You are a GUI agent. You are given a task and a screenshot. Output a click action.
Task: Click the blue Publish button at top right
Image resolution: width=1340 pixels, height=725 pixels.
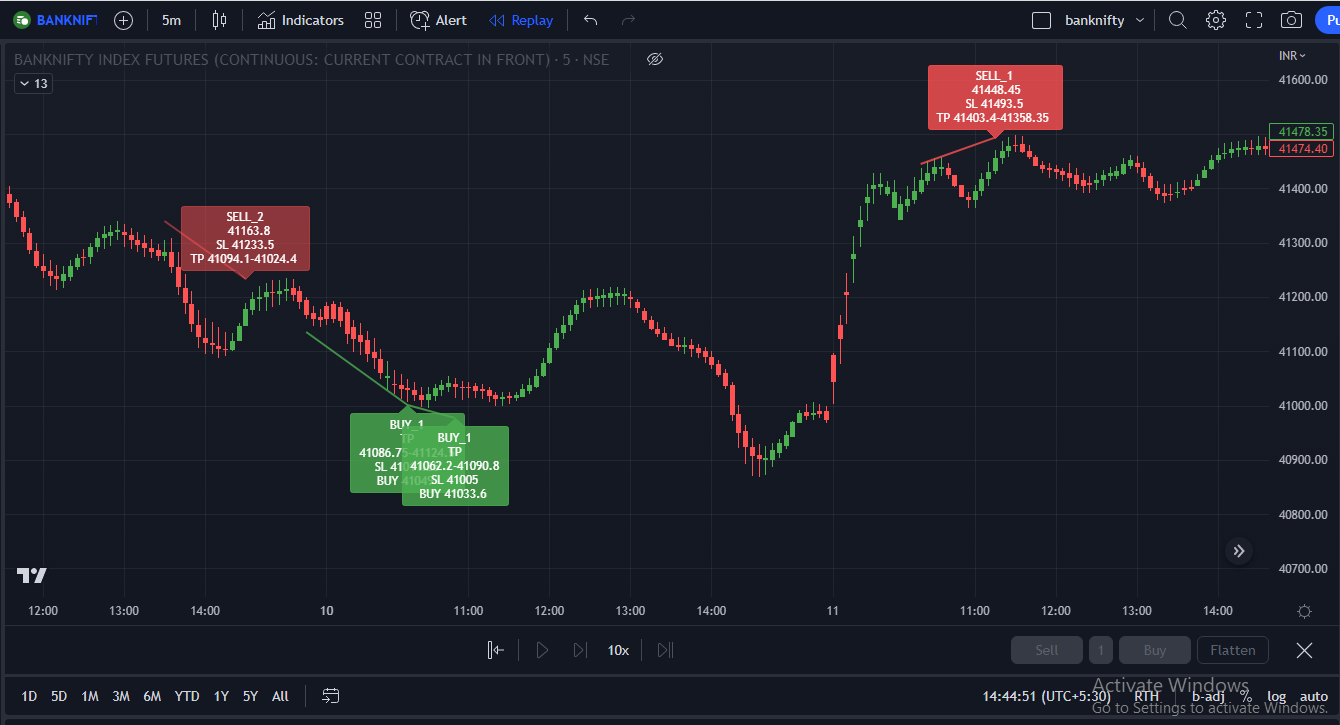click(1327, 20)
